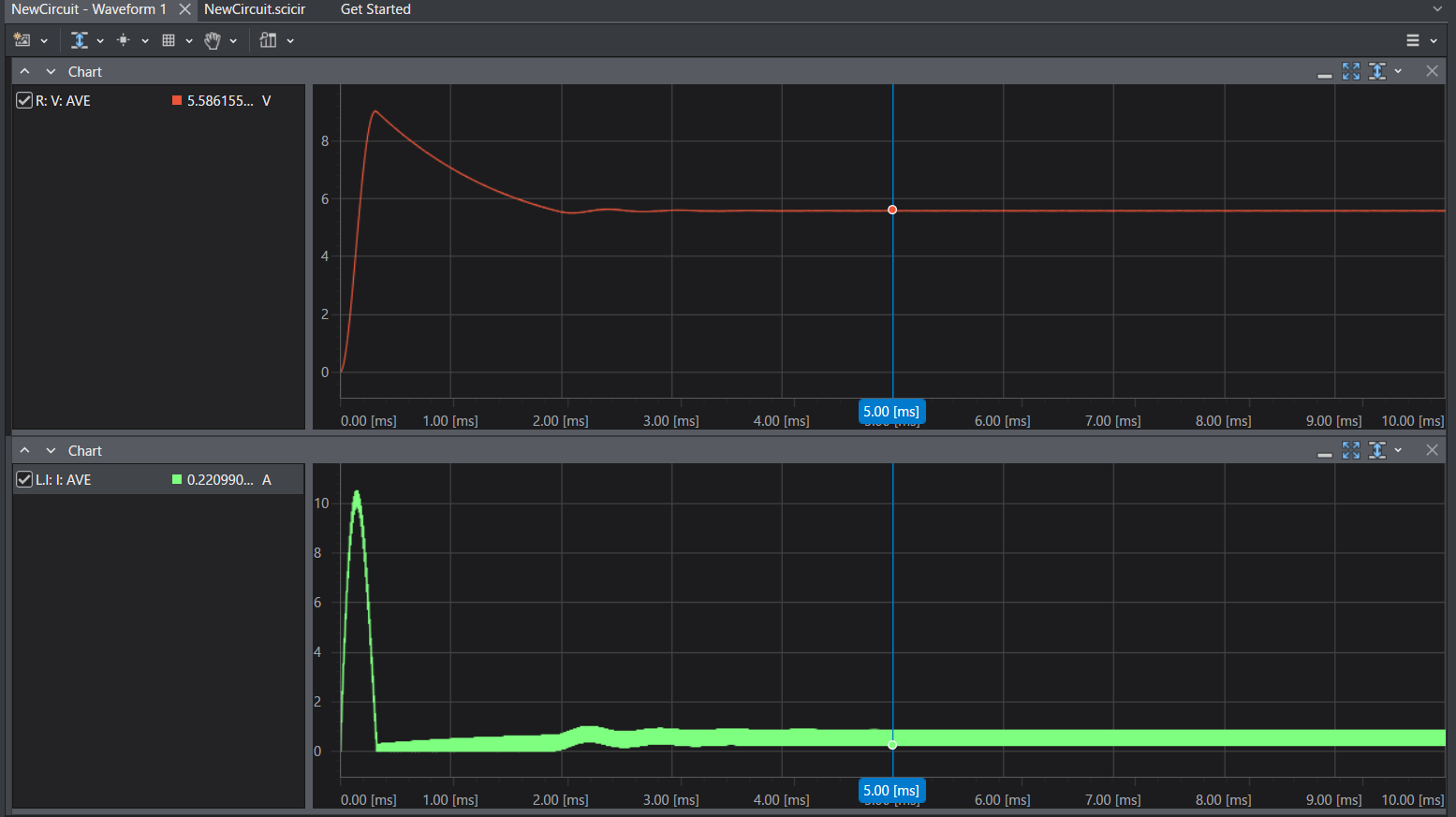The image size is (1456, 817).
Task: Click the red color swatch for R: V: AVE
Action: coord(177,100)
